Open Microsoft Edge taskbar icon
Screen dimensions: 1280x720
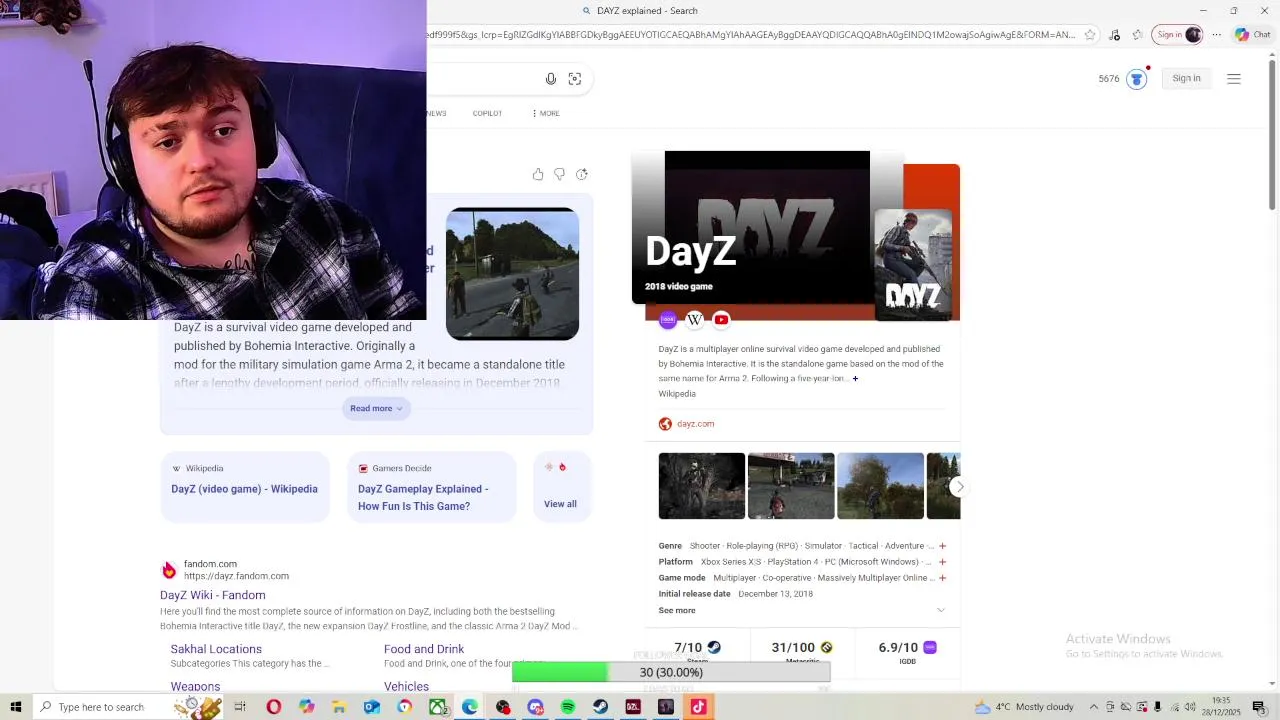(470, 707)
